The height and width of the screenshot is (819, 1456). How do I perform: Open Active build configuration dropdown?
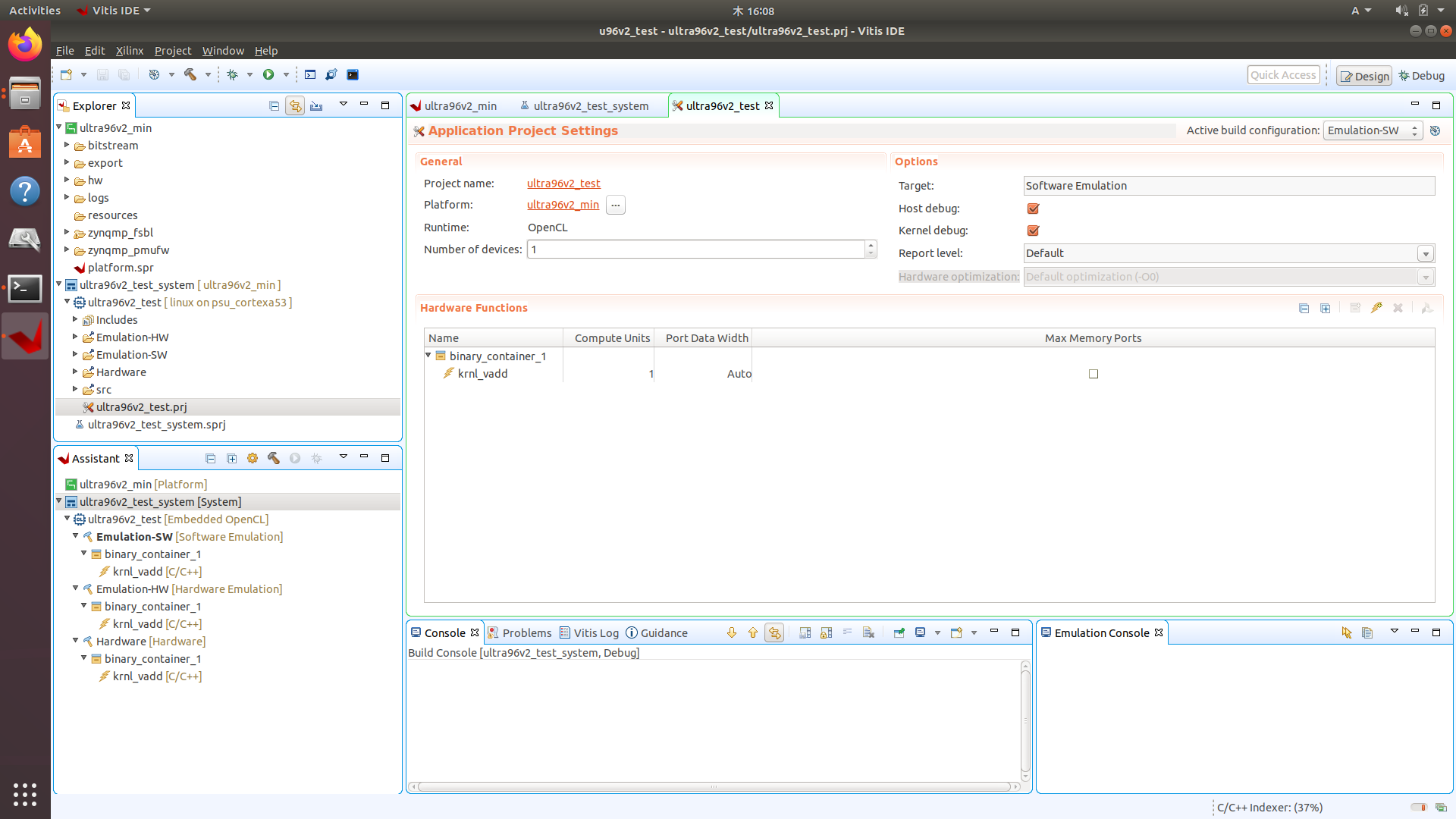pyautogui.click(x=1373, y=130)
